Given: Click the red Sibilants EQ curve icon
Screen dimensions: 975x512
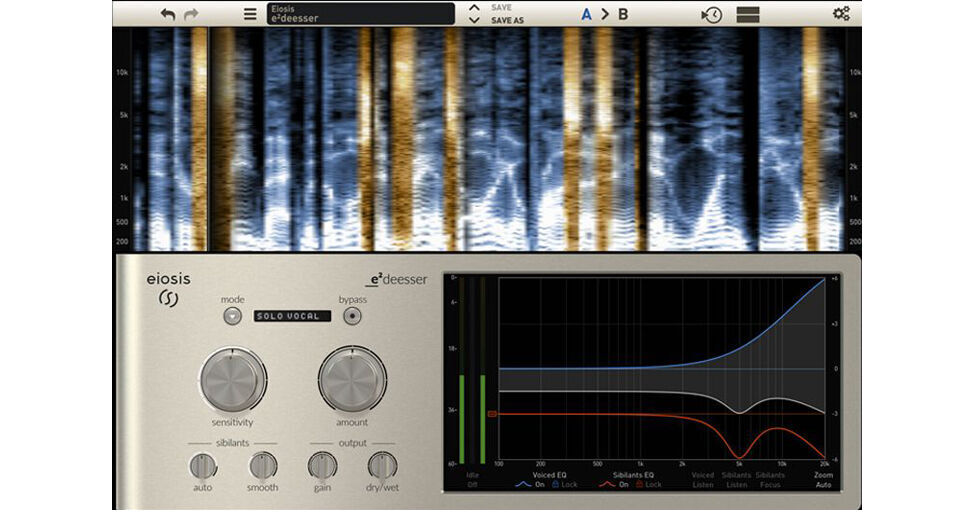Looking at the screenshot, I should pyautogui.click(x=608, y=484).
